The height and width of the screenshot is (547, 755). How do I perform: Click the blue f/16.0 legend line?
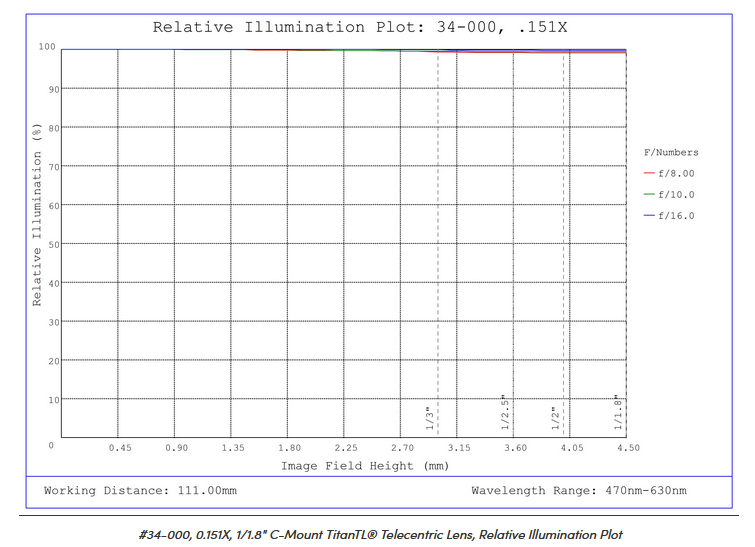pos(649,216)
